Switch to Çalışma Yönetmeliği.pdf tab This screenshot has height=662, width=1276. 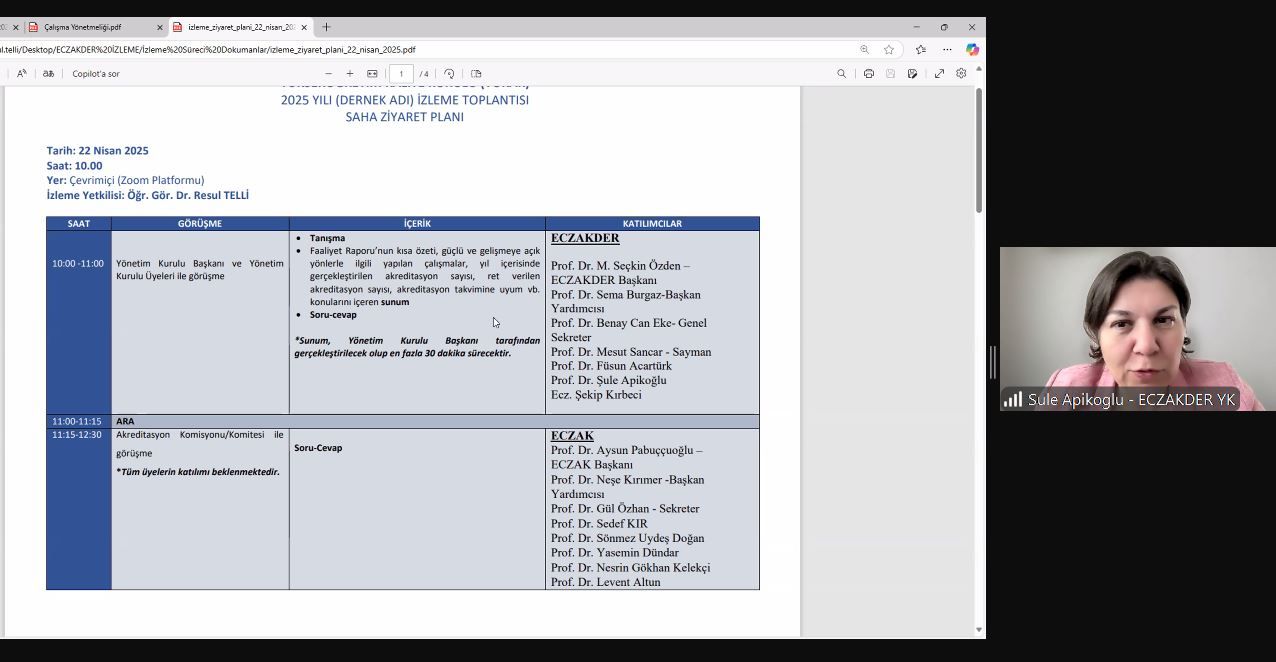[90, 27]
